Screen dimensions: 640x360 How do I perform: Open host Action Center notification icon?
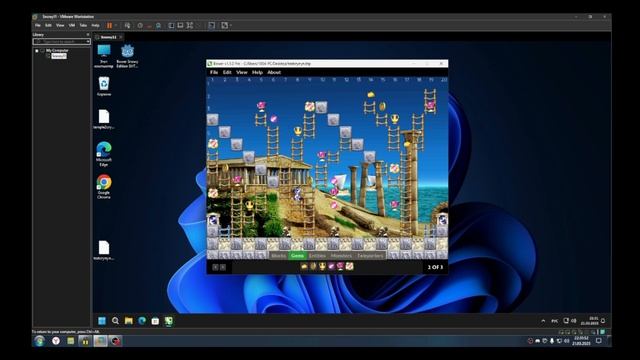click(x=598, y=341)
